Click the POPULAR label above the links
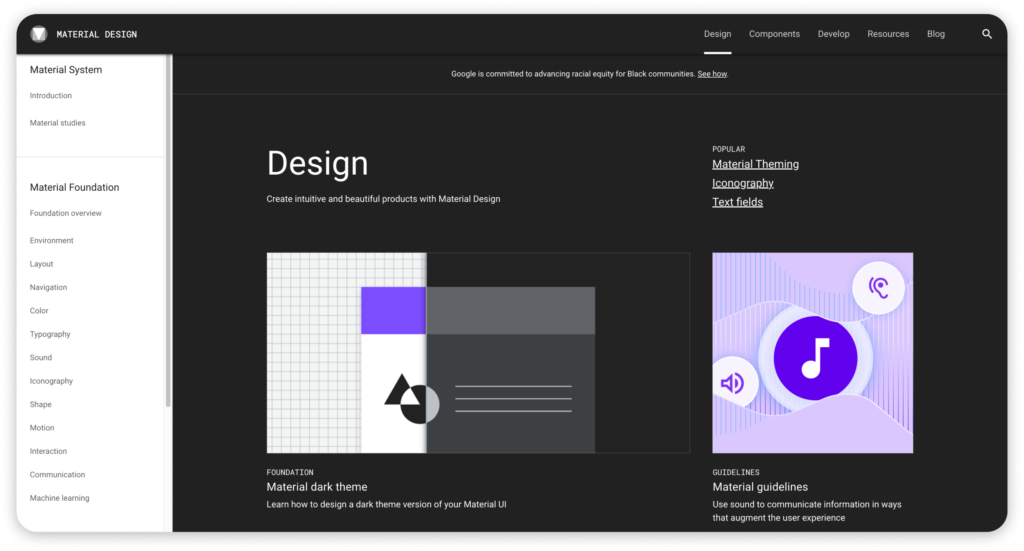 728,150
